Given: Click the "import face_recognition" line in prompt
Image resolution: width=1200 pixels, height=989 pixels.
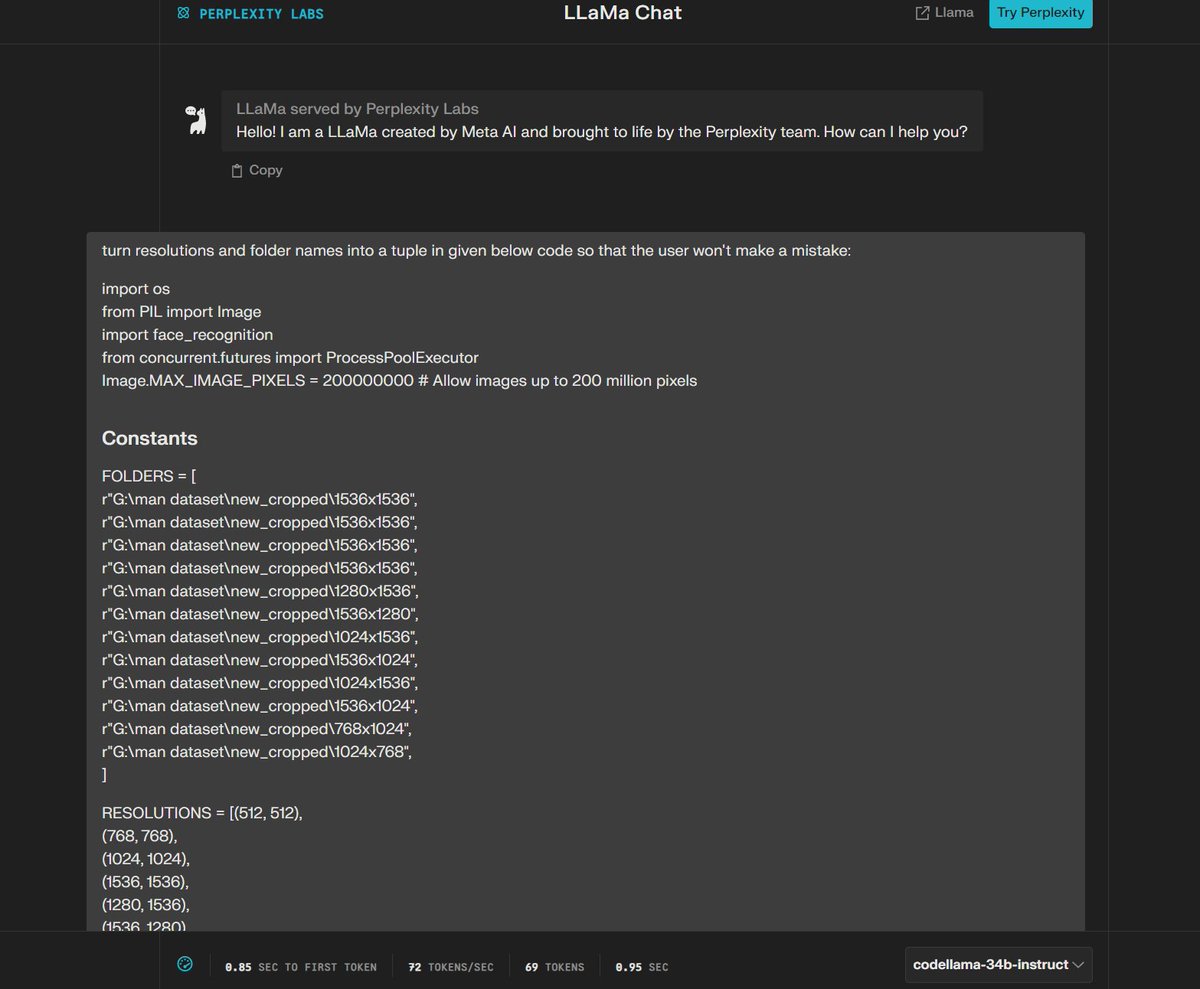Looking at the screenshot, I should 187,334.
